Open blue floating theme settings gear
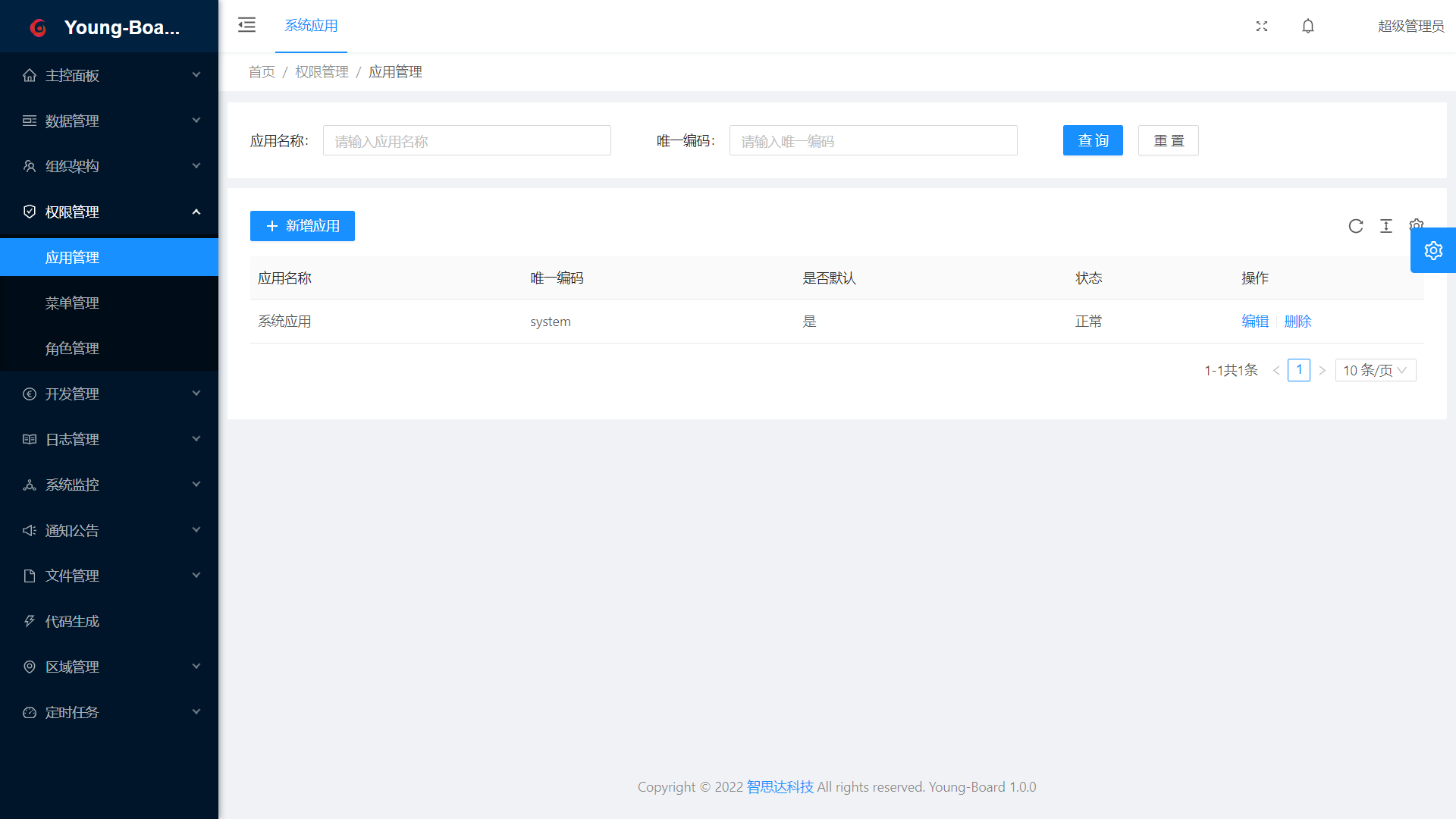 pyautogui.click(x=1432, y=250)
